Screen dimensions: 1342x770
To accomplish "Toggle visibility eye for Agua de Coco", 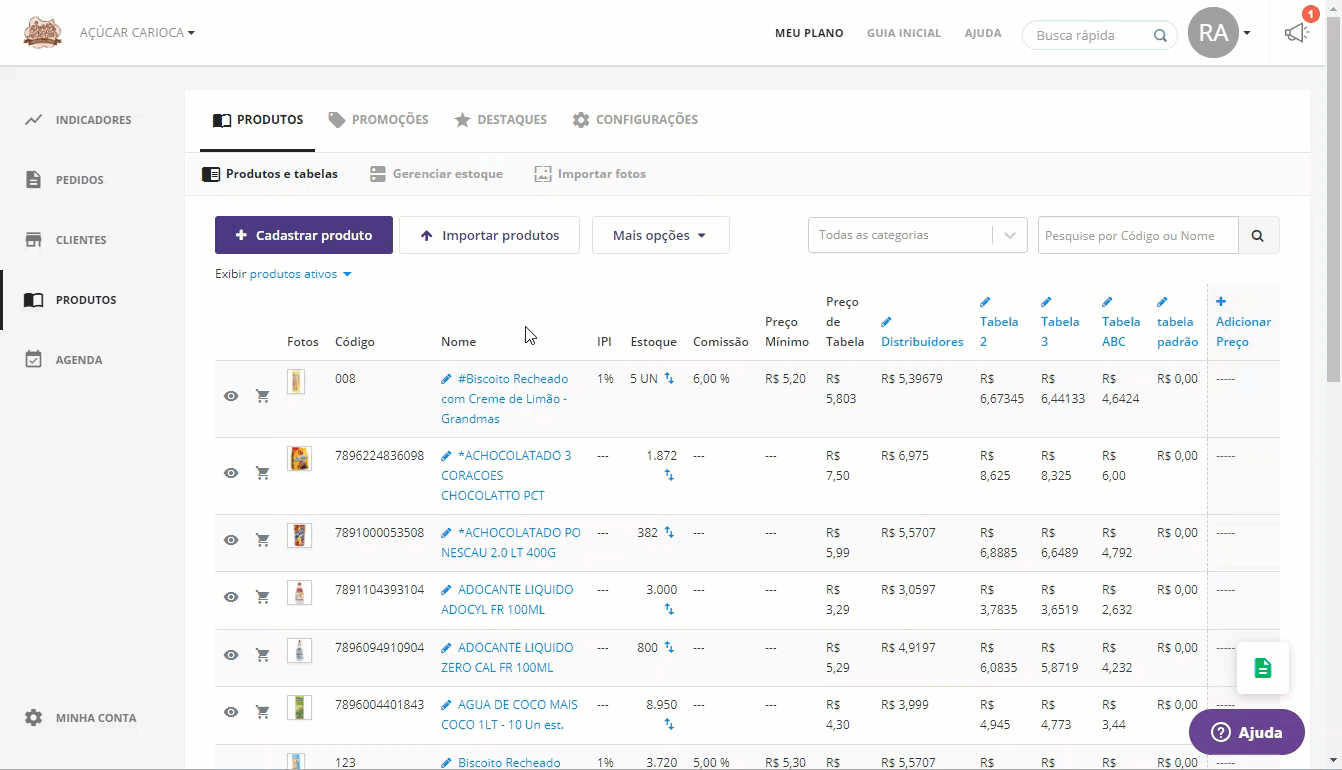I will (x=231, y=712).
